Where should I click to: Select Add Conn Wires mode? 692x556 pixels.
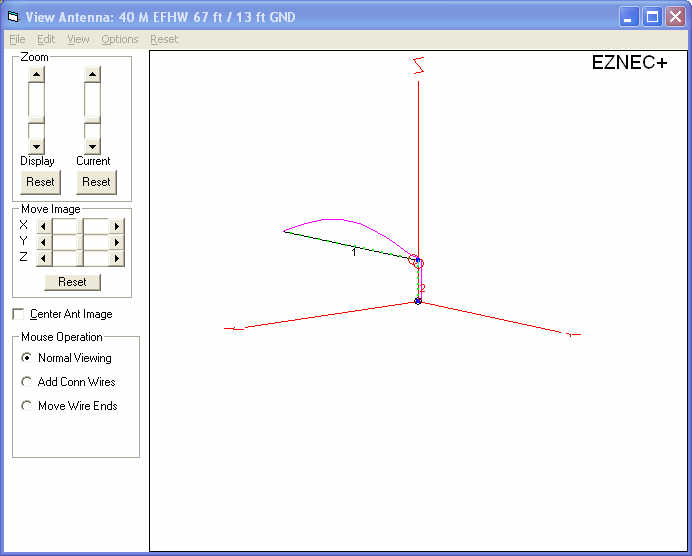[26, 381]
